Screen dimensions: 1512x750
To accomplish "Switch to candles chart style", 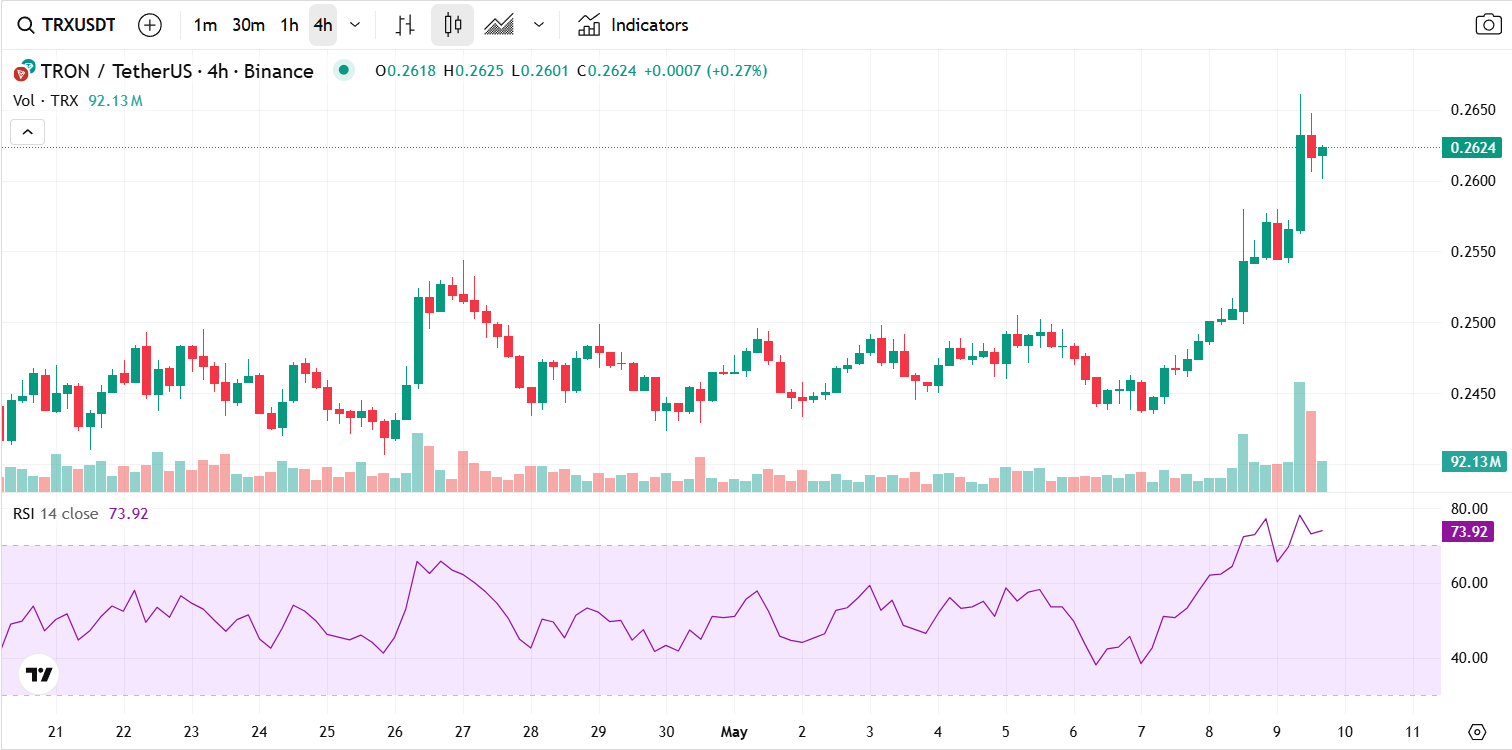I will [x=453, y=25].
